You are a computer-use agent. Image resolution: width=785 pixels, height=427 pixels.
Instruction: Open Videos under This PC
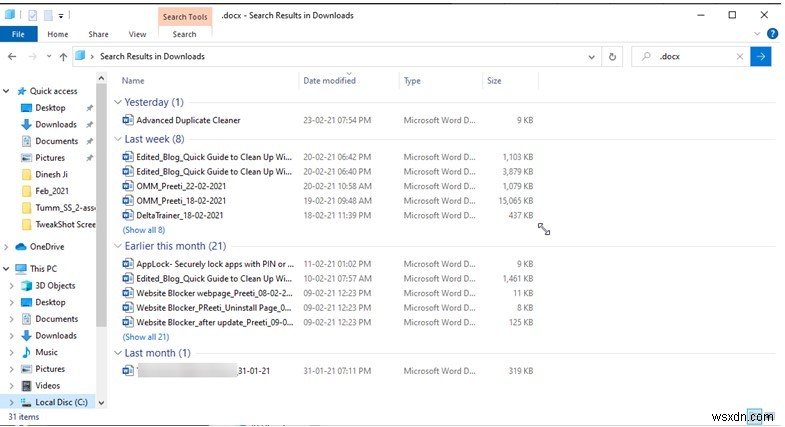pos(47,385)
